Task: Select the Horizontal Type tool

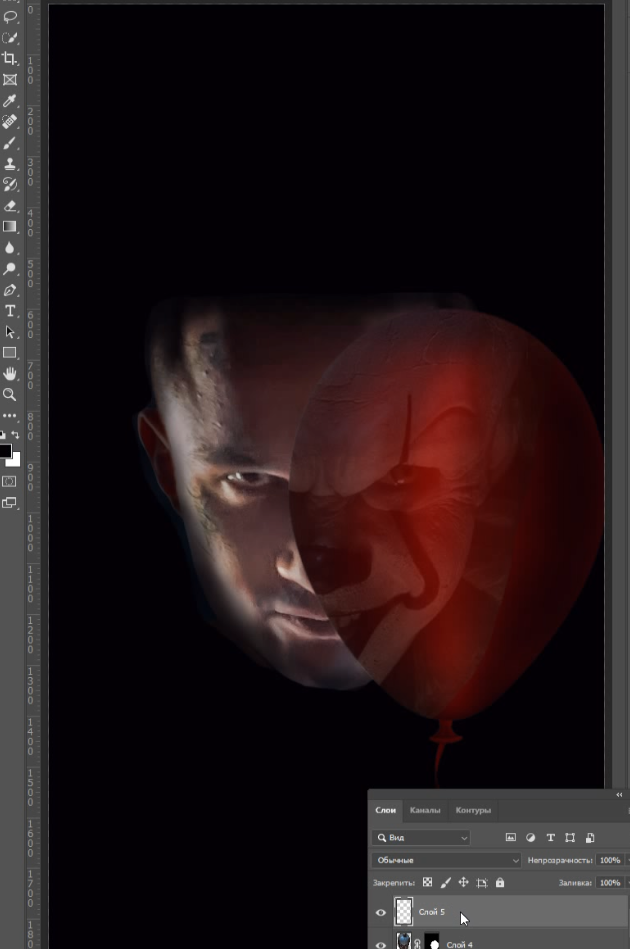Action: coord(10,311)
